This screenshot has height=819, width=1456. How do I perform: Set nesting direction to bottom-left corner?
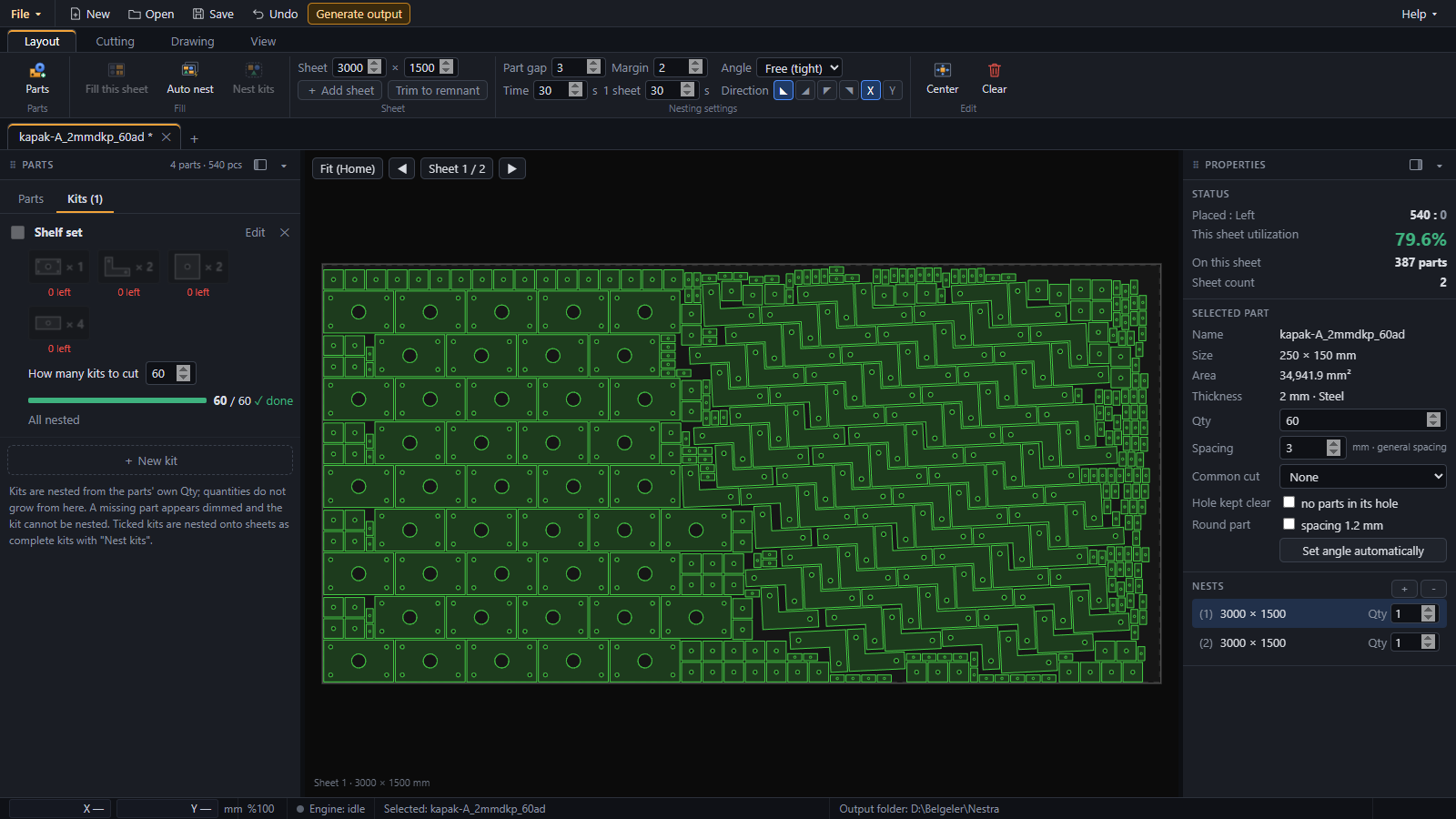click(x=784, y=90)
